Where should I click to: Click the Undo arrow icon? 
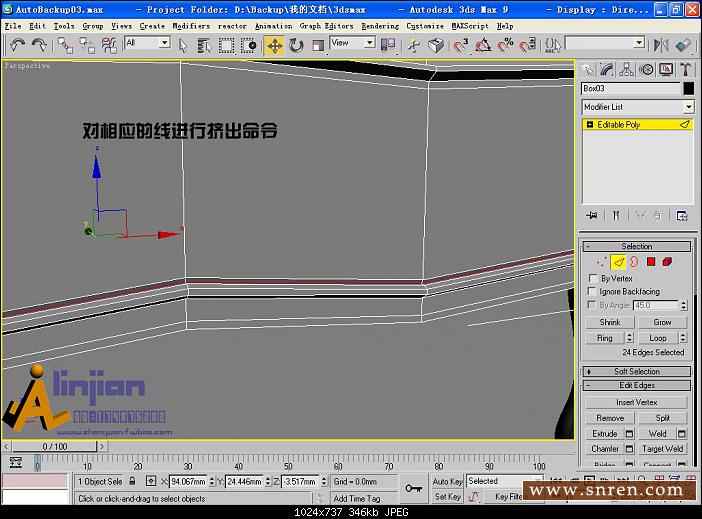click(17, 45)
